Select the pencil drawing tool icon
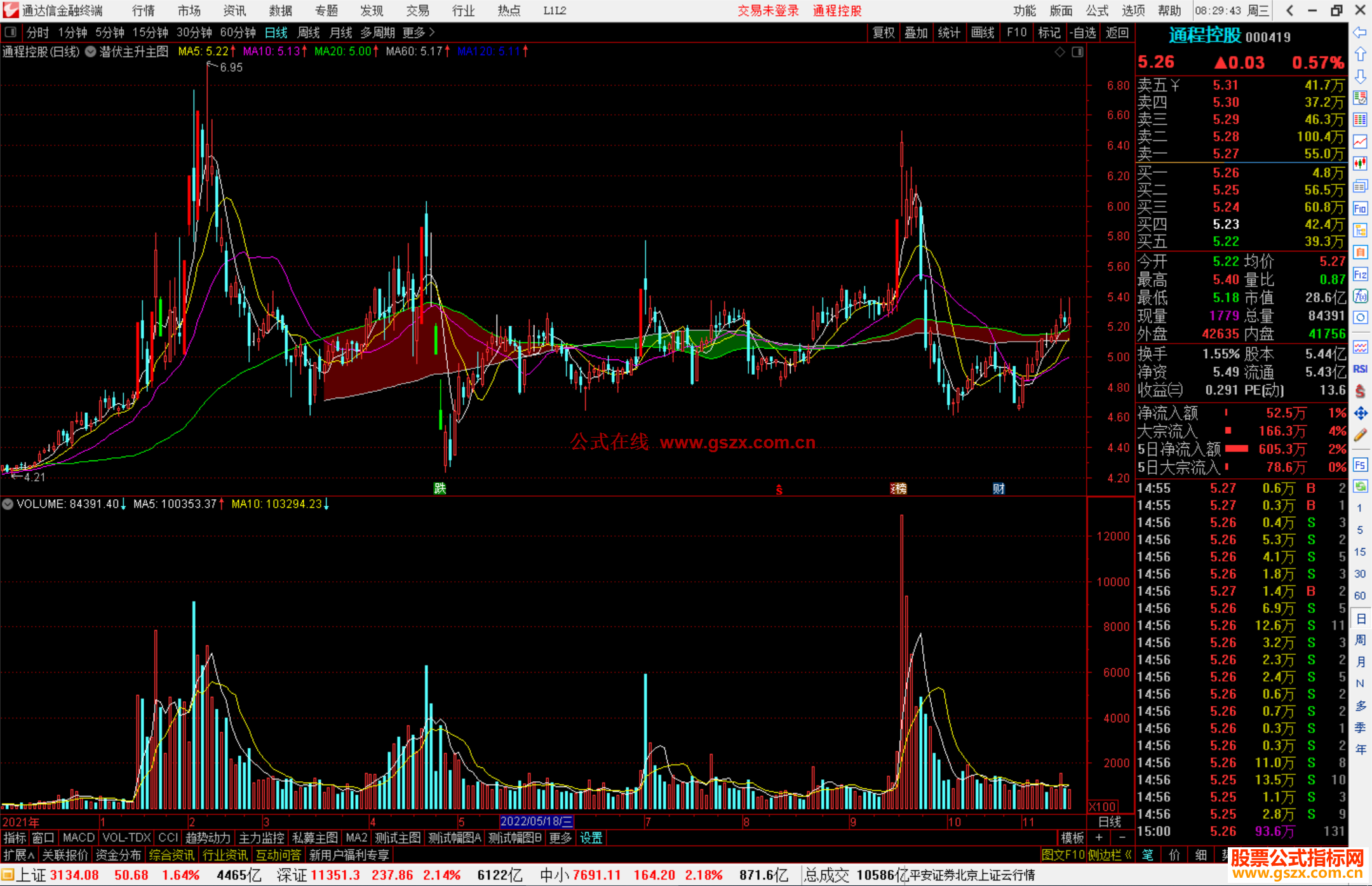1372x886 pixels. pos(1360,436)
